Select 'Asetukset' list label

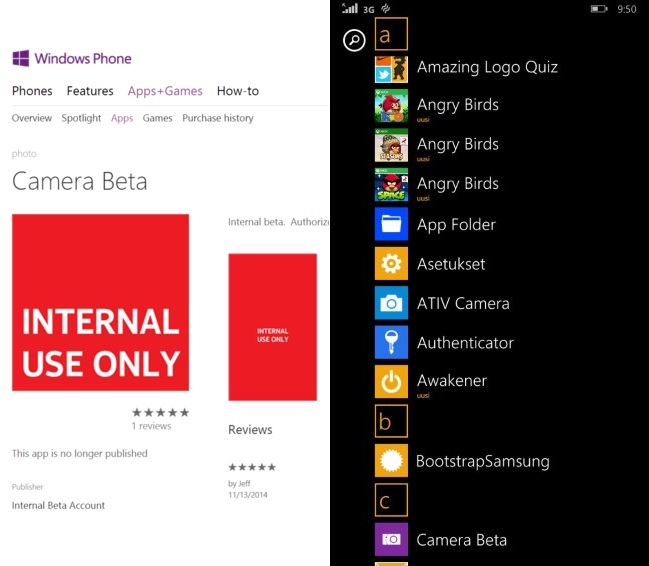point(451,264)
